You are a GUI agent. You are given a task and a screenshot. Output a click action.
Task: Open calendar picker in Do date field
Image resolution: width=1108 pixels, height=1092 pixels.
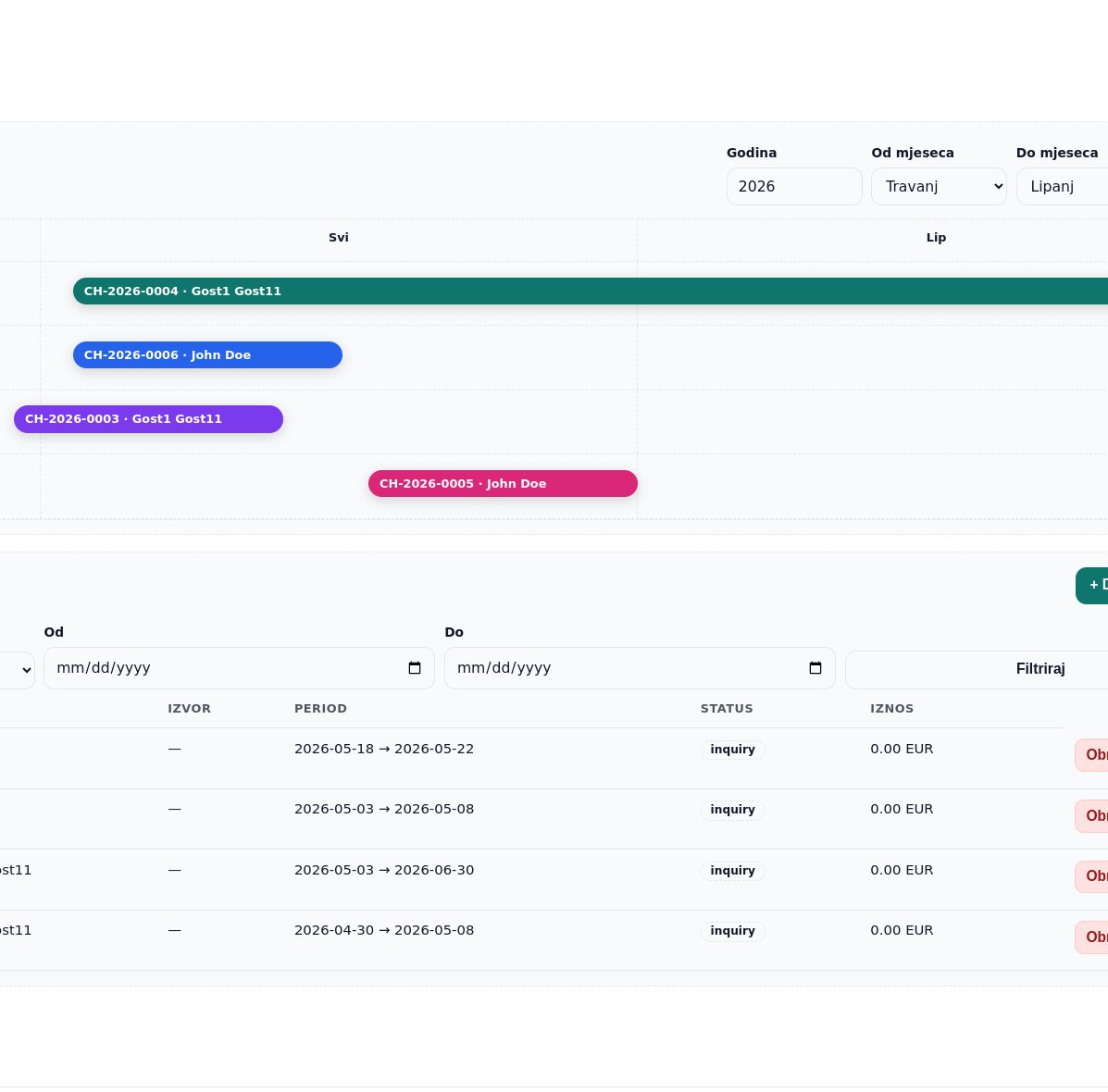[815, 668]
